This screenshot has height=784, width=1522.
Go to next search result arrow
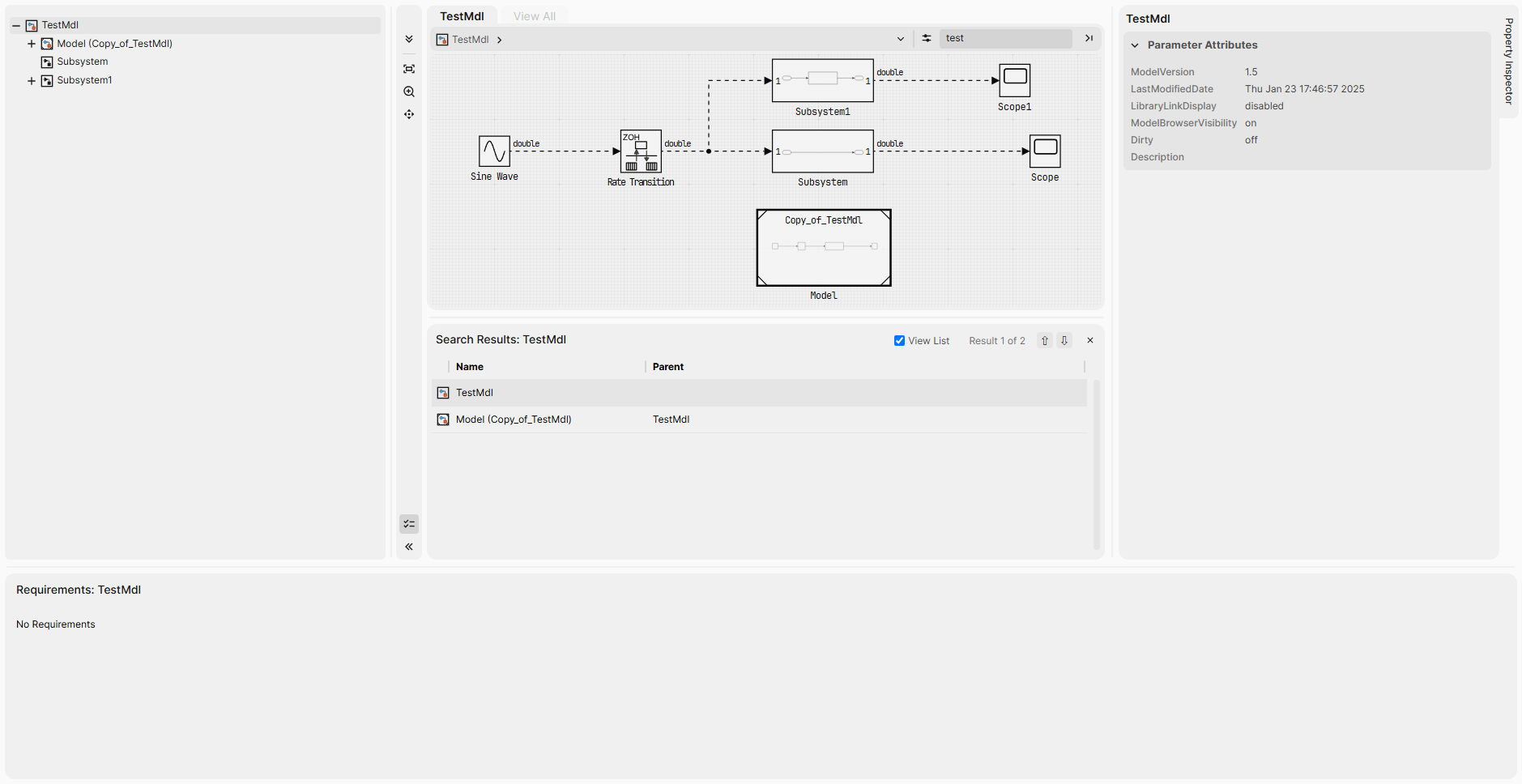(1064, 341)
